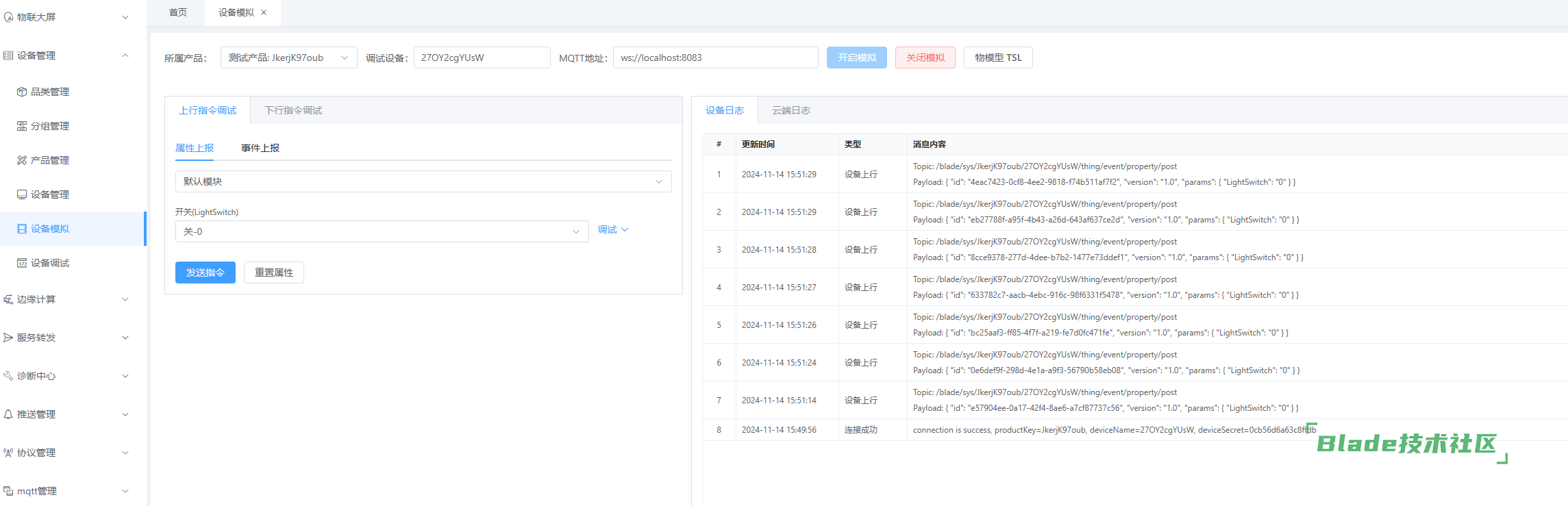Click timestamp 2024-11-14 15:51:24 in row 6

[779, 363]
